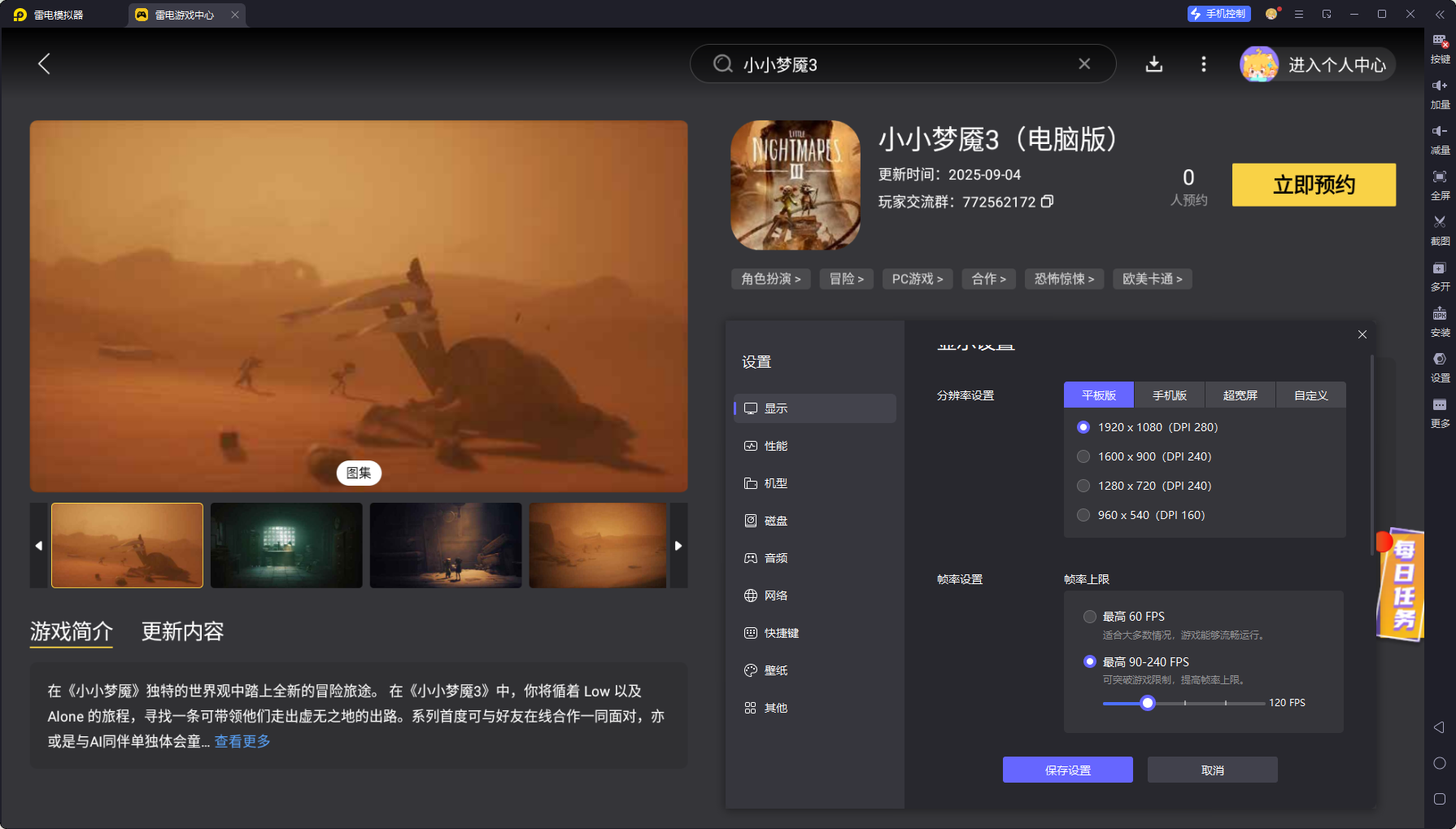Show previous thumbnails with left arrow

coord(39,545)
